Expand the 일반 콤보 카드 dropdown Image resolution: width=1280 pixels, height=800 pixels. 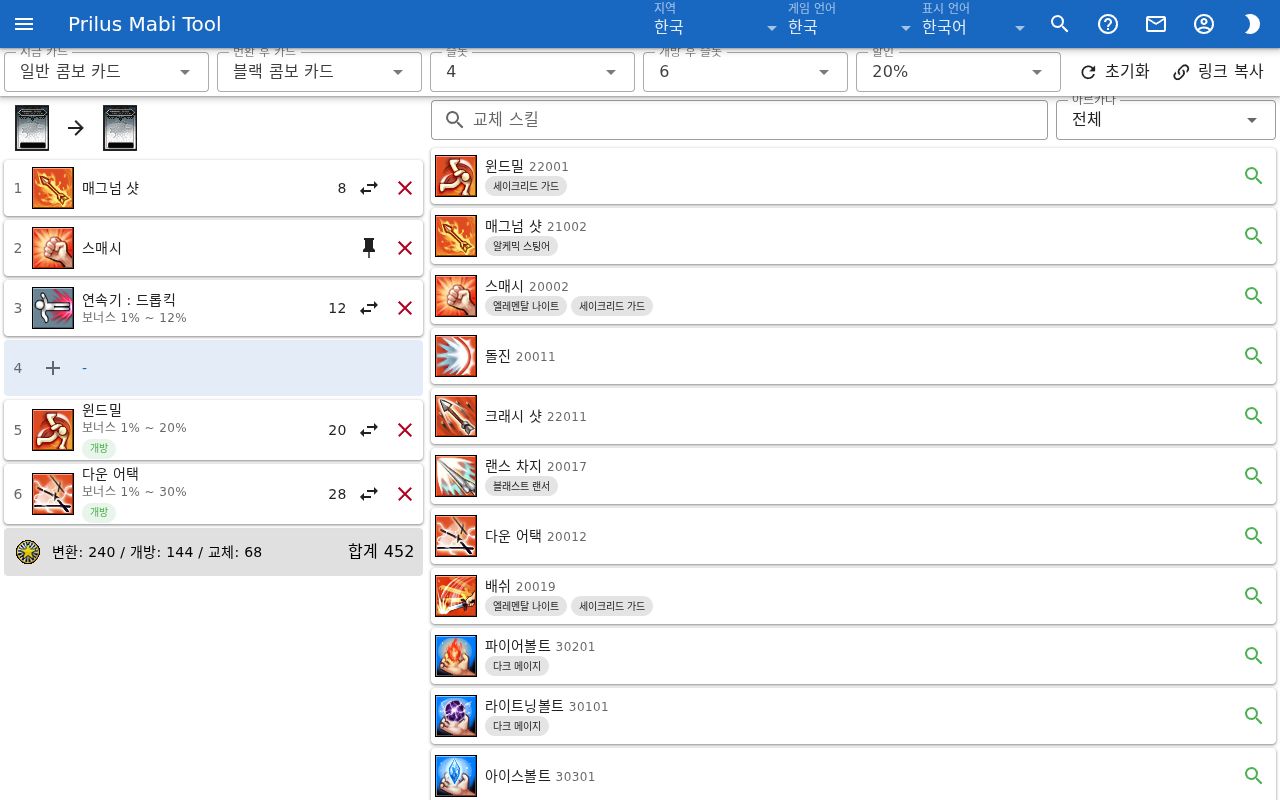106,72
